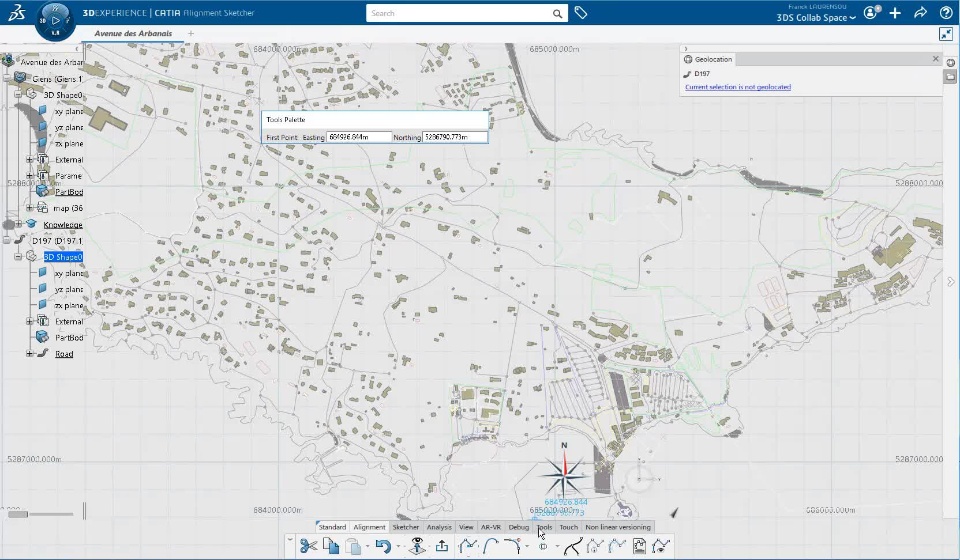Expand the map node in tree

29,208
